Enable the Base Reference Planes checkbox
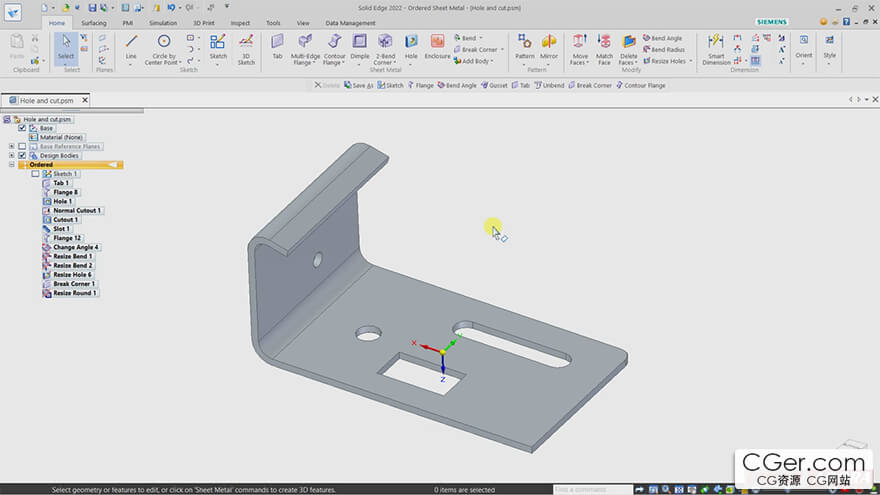Screen dimensions: 880x495 22,146
